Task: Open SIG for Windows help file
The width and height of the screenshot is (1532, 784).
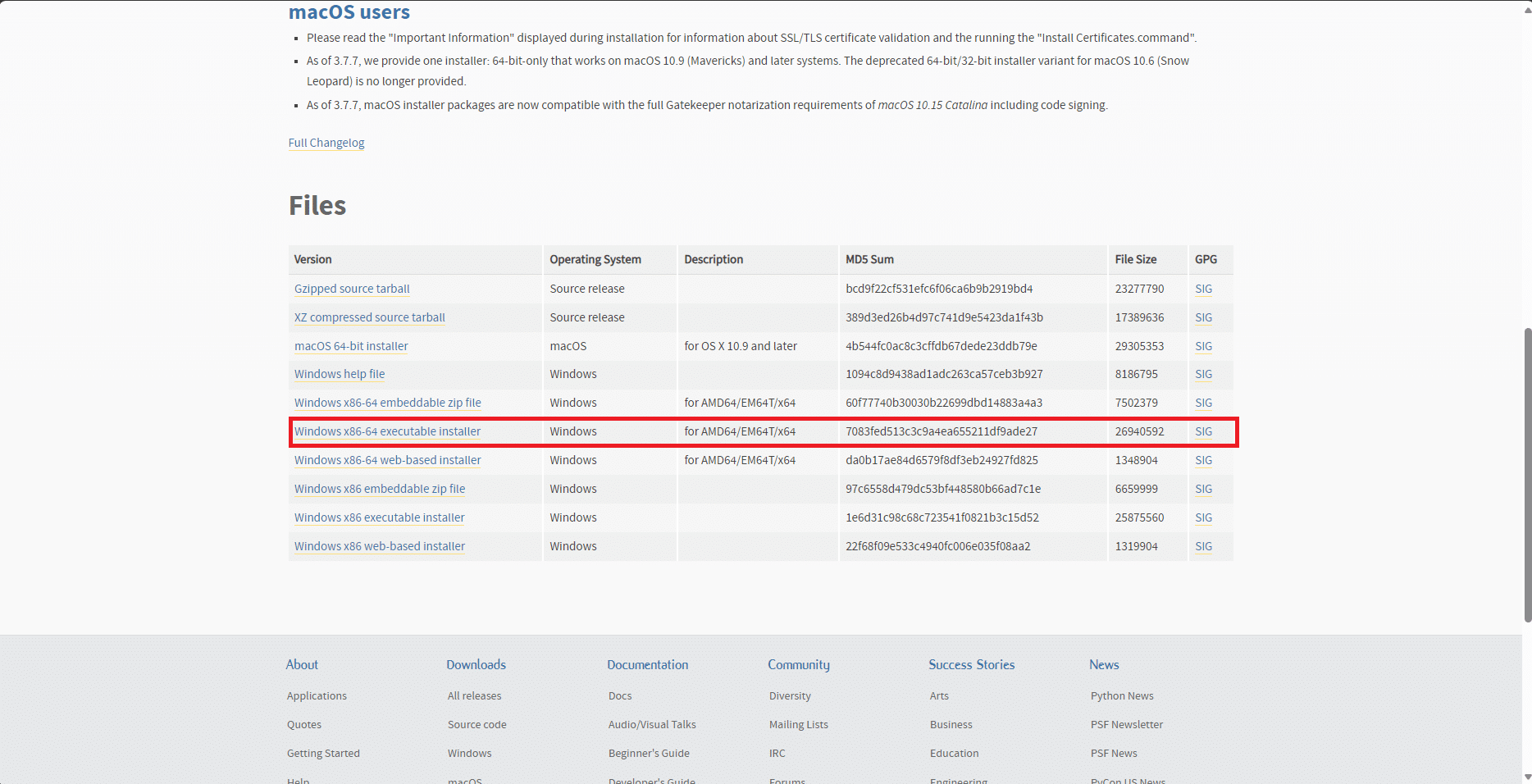Action: (x=1203, y=374)
